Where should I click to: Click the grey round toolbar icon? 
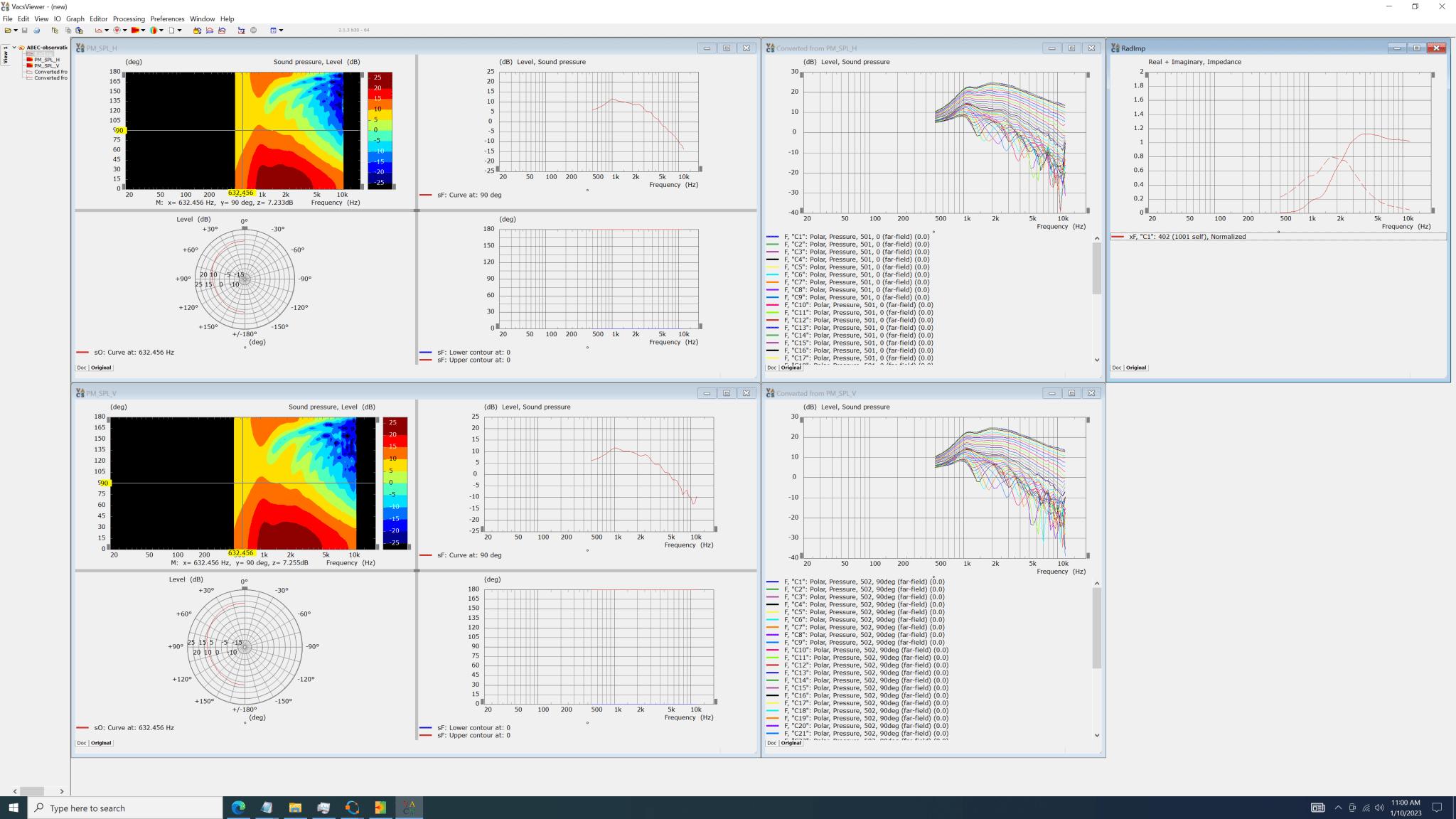[x=253, y=31]
